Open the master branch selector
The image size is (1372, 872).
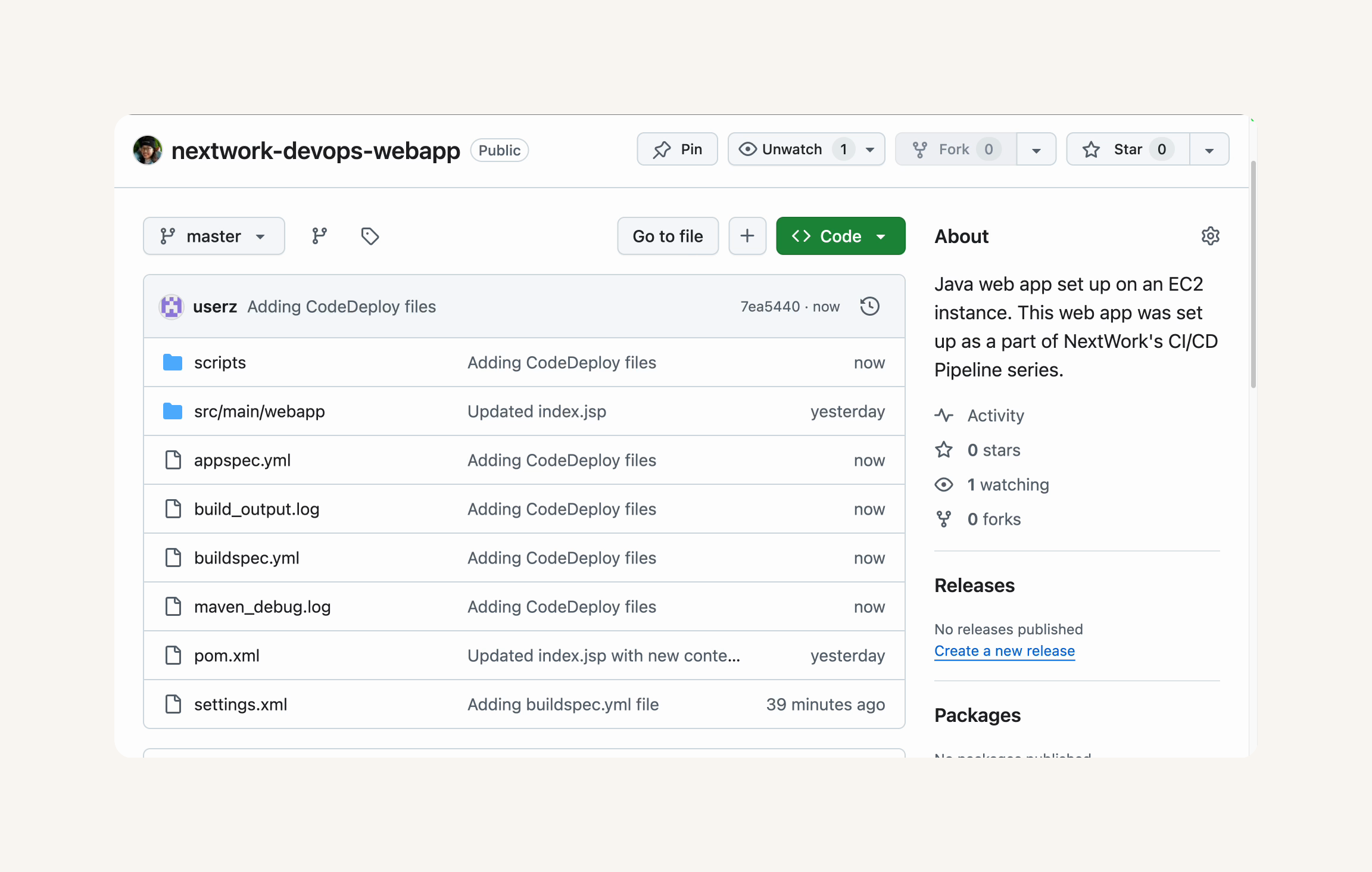[x=214, y=236]
